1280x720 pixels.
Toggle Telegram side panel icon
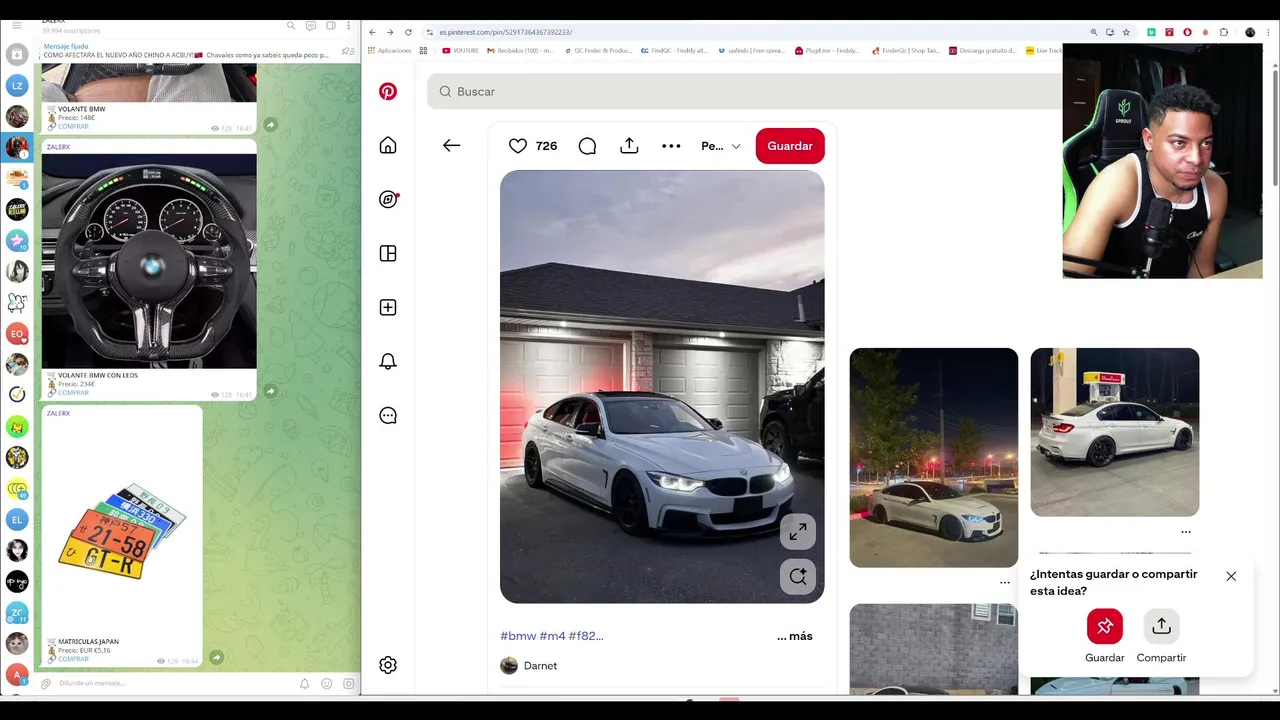[331, 25]
